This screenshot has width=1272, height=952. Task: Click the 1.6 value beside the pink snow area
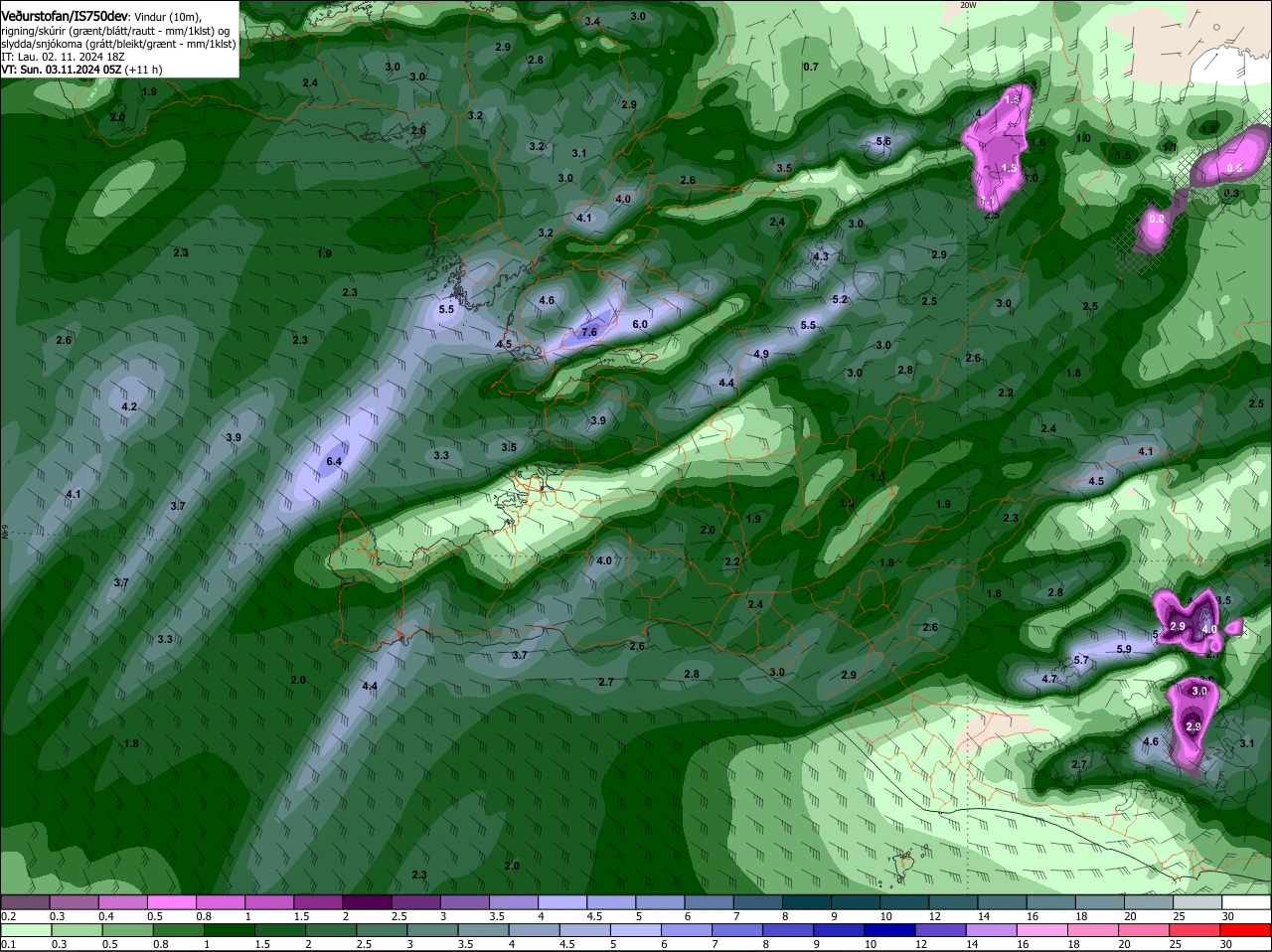pos(1038,142)
